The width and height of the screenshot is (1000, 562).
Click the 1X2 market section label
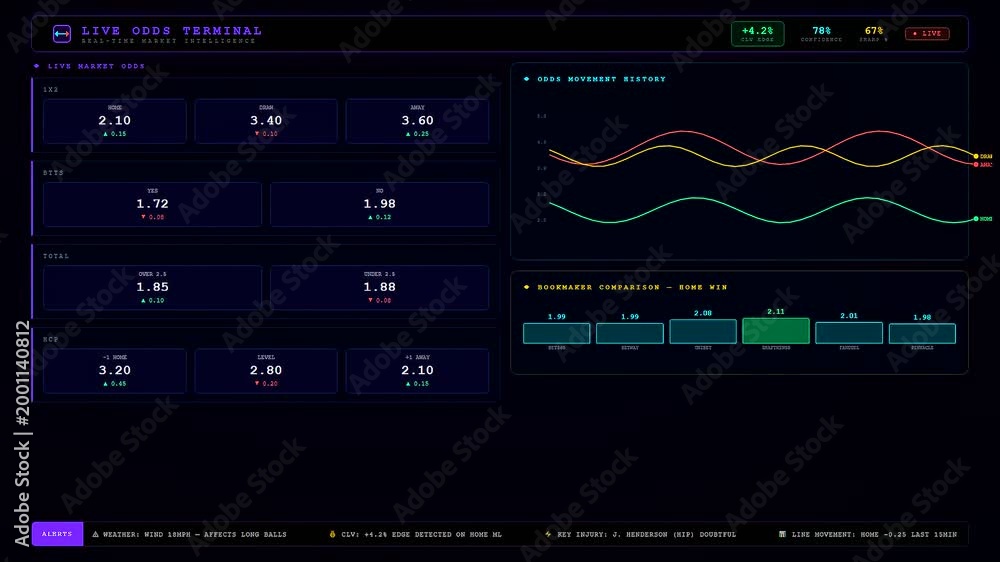click(x=51, y=90)
